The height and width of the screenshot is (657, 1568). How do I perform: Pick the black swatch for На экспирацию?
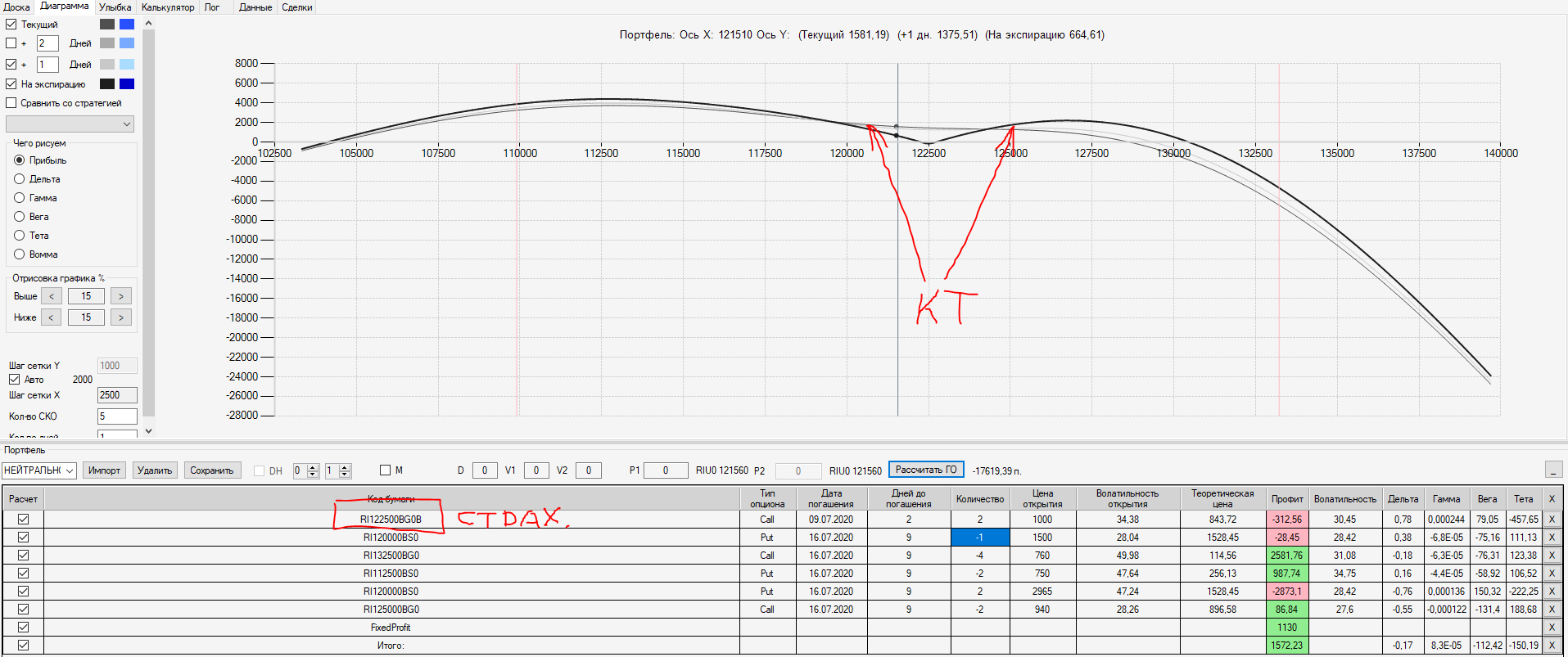pyautogui.click(x=107, y=83)
